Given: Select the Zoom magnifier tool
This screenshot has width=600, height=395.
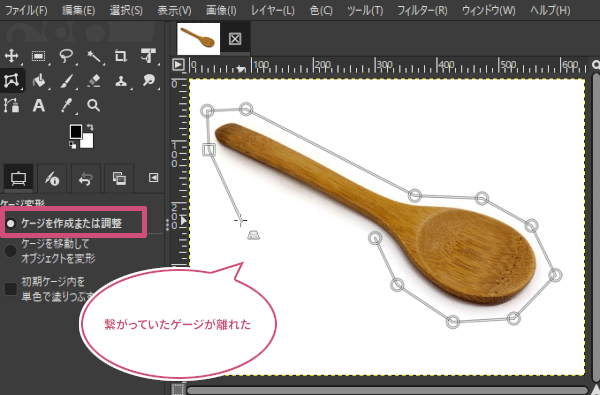Looking at the screenshot, I should coord(94,105).
